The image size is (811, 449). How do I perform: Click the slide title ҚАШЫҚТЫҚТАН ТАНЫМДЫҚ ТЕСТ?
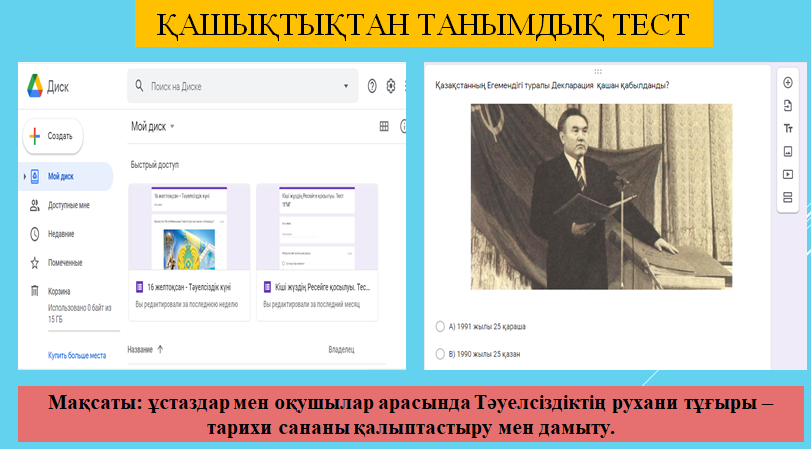[423, 24]
